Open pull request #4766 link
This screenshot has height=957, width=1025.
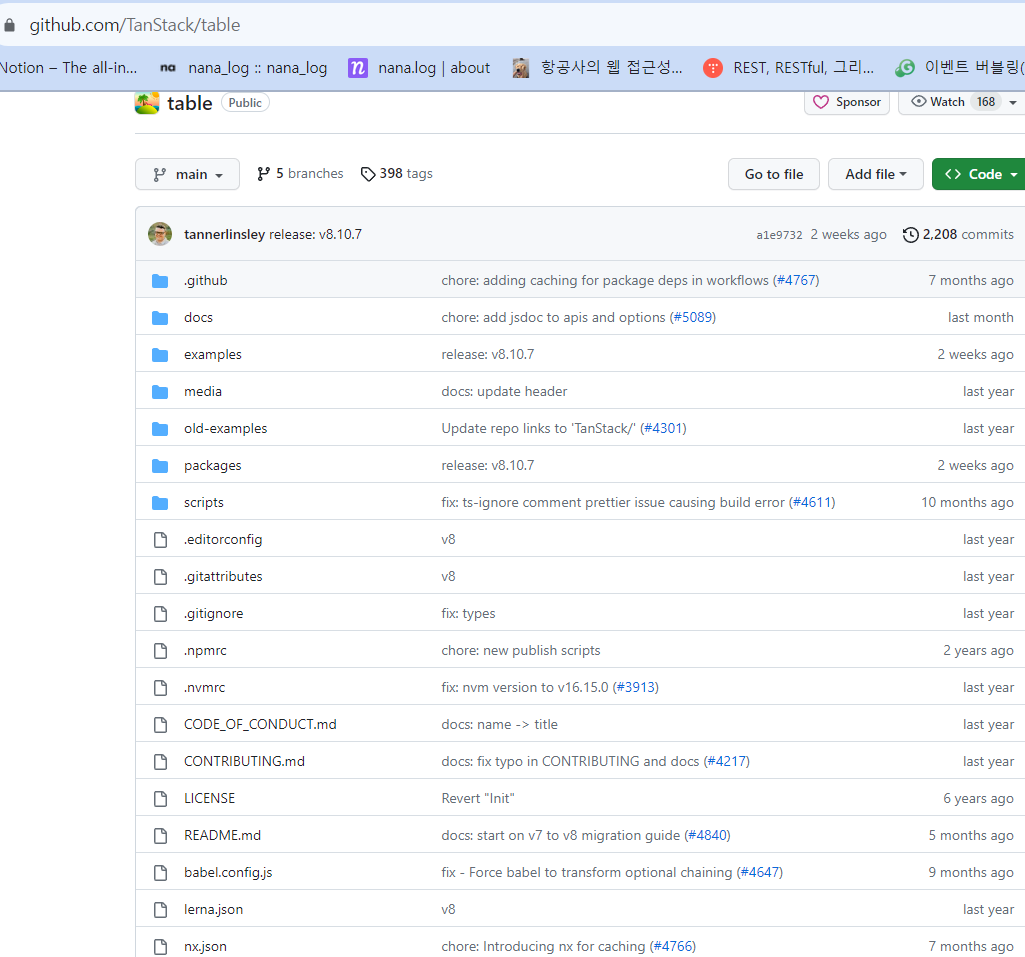coord(673,947)
